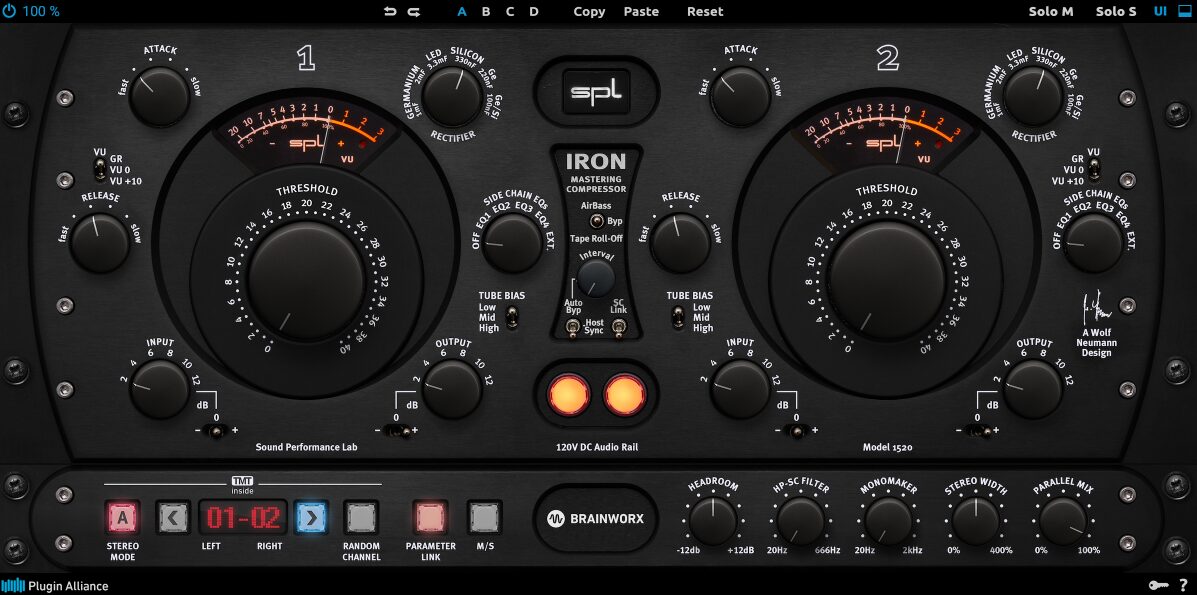
Task: Select preset slot D
Action: click(534, 11)
